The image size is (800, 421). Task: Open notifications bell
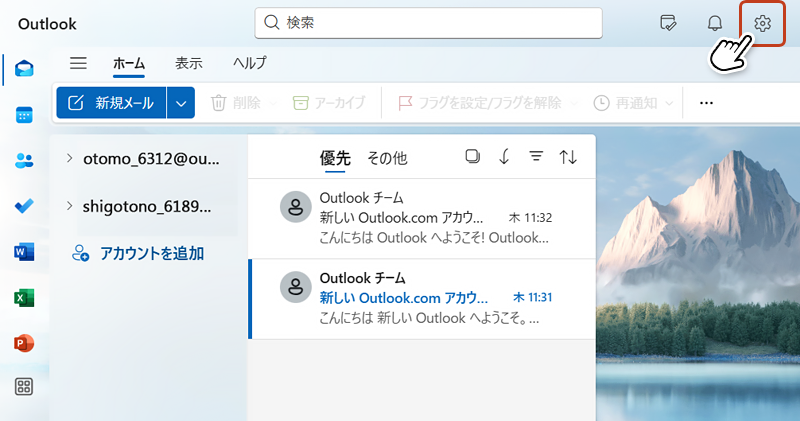click(x=715, y=23)
